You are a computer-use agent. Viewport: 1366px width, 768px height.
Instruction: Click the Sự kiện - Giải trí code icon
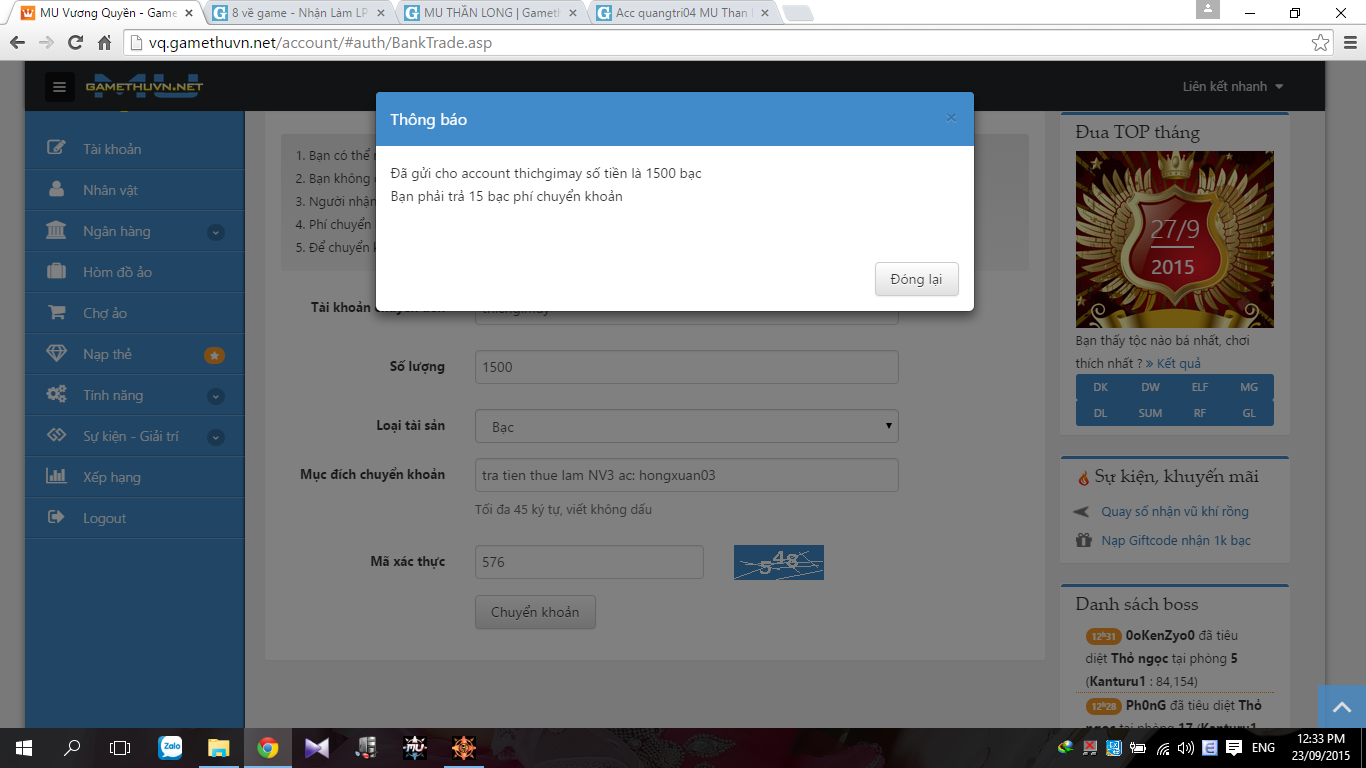pyautogui.click(x=57, y=435)
